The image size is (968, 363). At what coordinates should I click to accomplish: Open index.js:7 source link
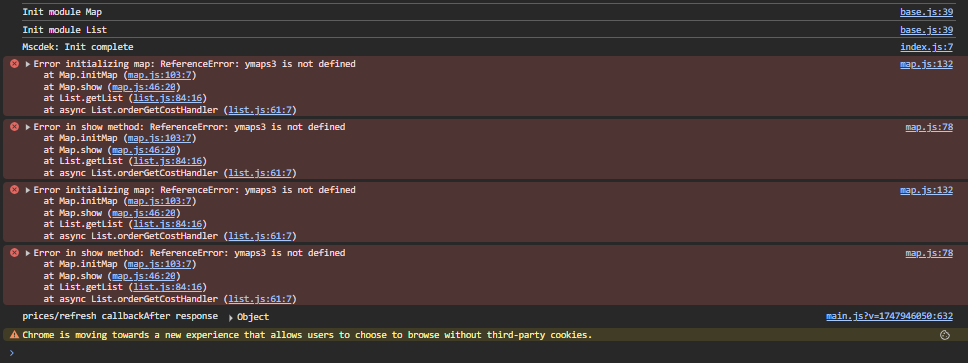[926, 47]
